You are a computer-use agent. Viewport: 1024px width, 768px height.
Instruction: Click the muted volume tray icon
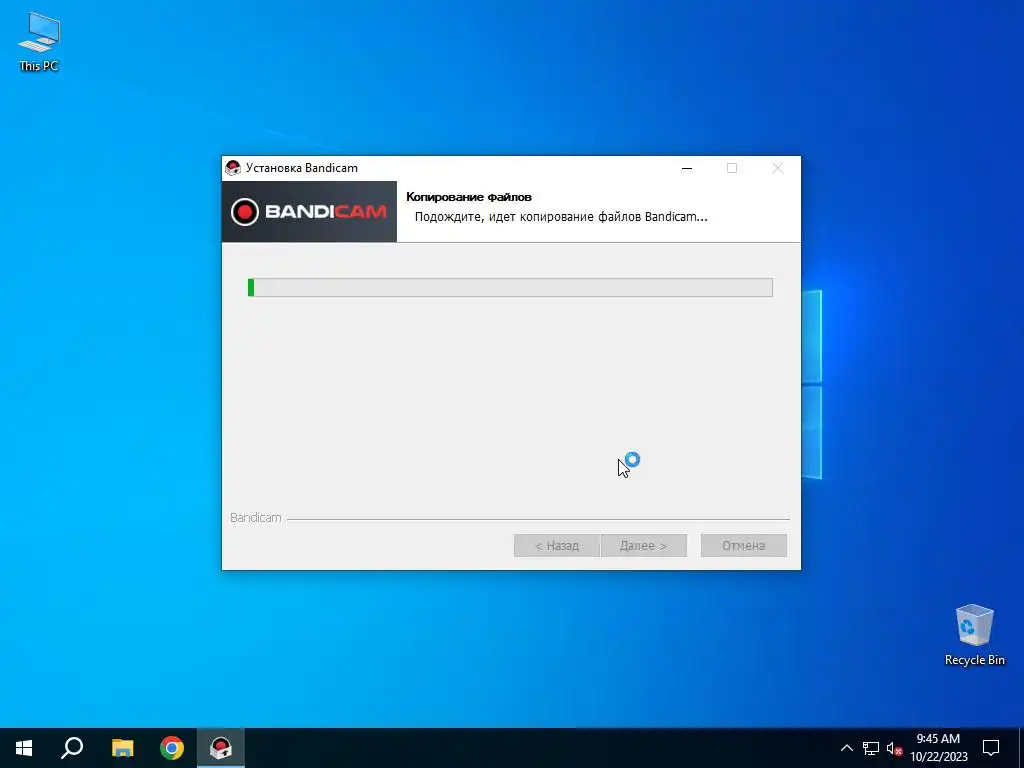(x=894, y=748)
